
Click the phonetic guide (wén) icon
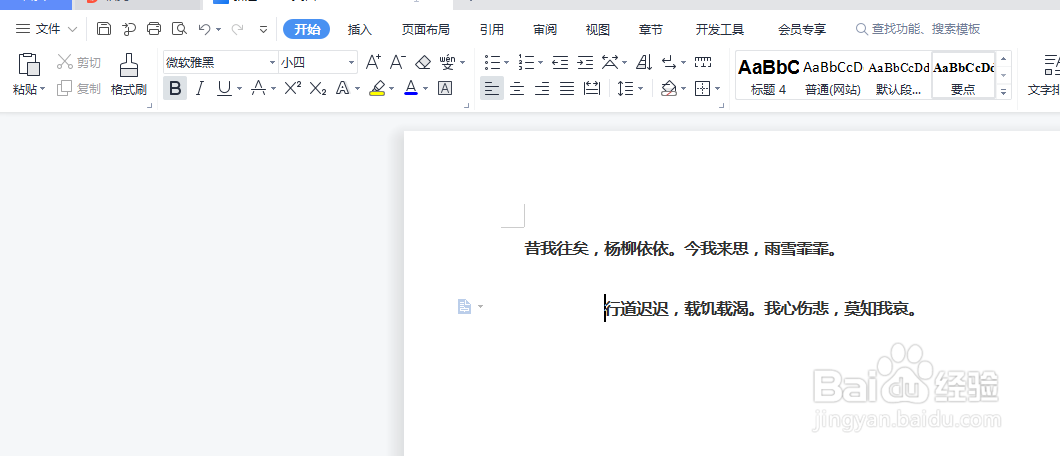[x=447, y=63]
